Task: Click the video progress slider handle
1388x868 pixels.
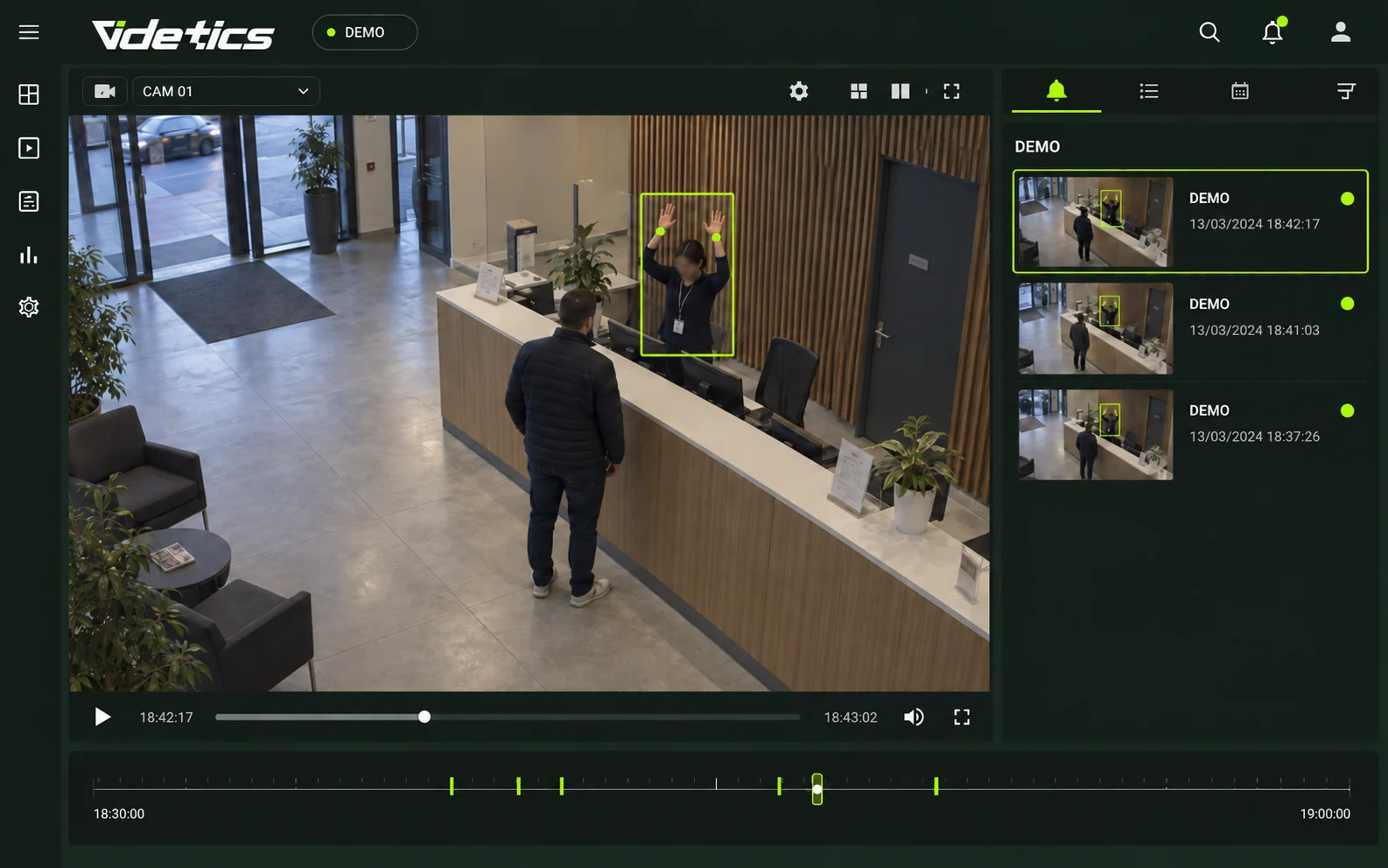Action: point(424,717)
